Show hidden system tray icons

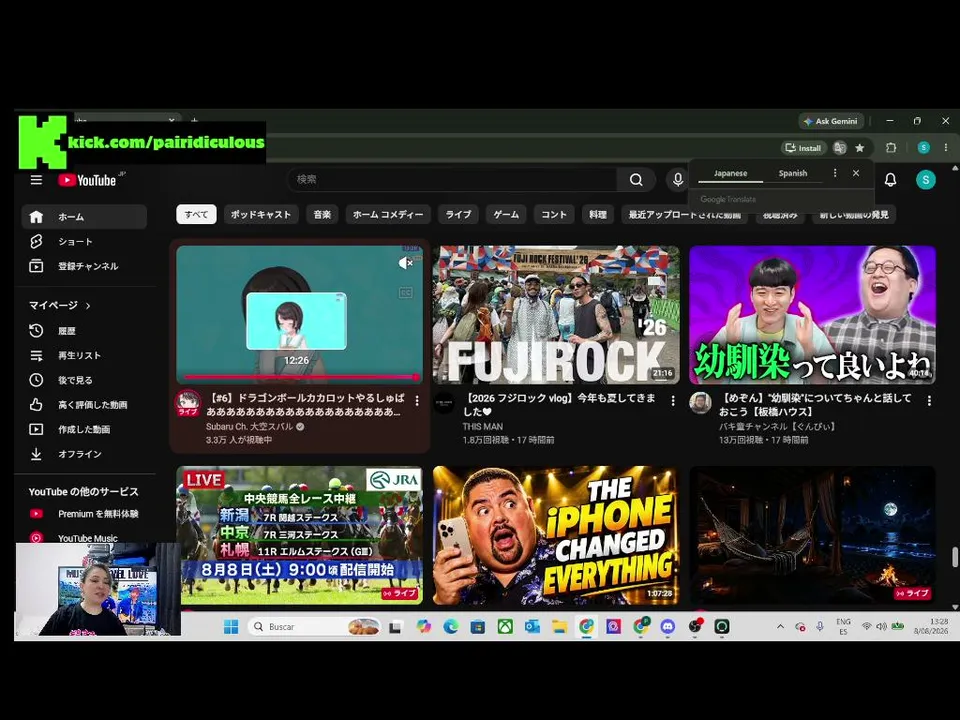(x=780, y=626)
